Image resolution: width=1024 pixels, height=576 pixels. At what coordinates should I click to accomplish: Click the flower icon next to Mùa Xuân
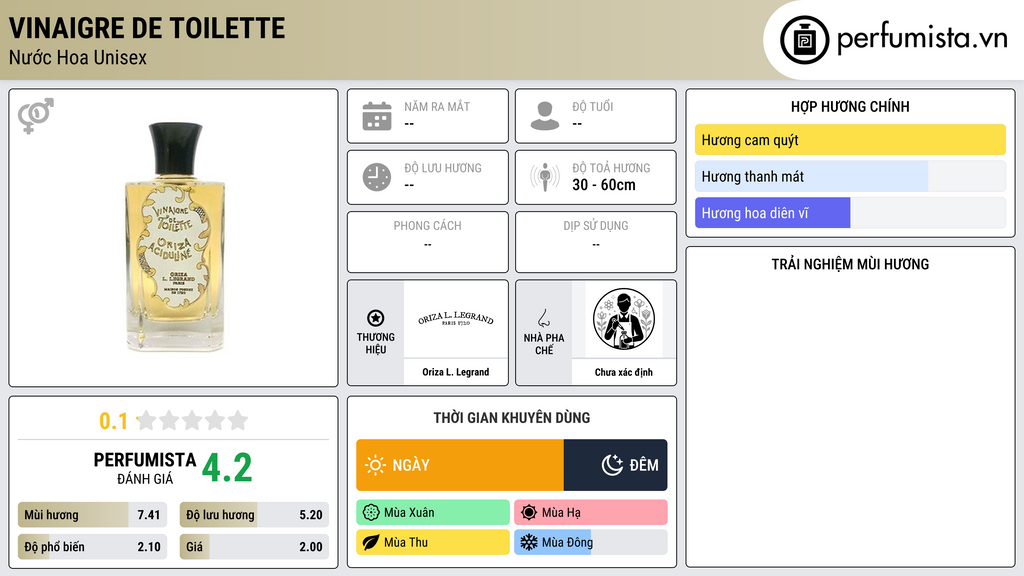pyautogui.click(x=371, y=513)
